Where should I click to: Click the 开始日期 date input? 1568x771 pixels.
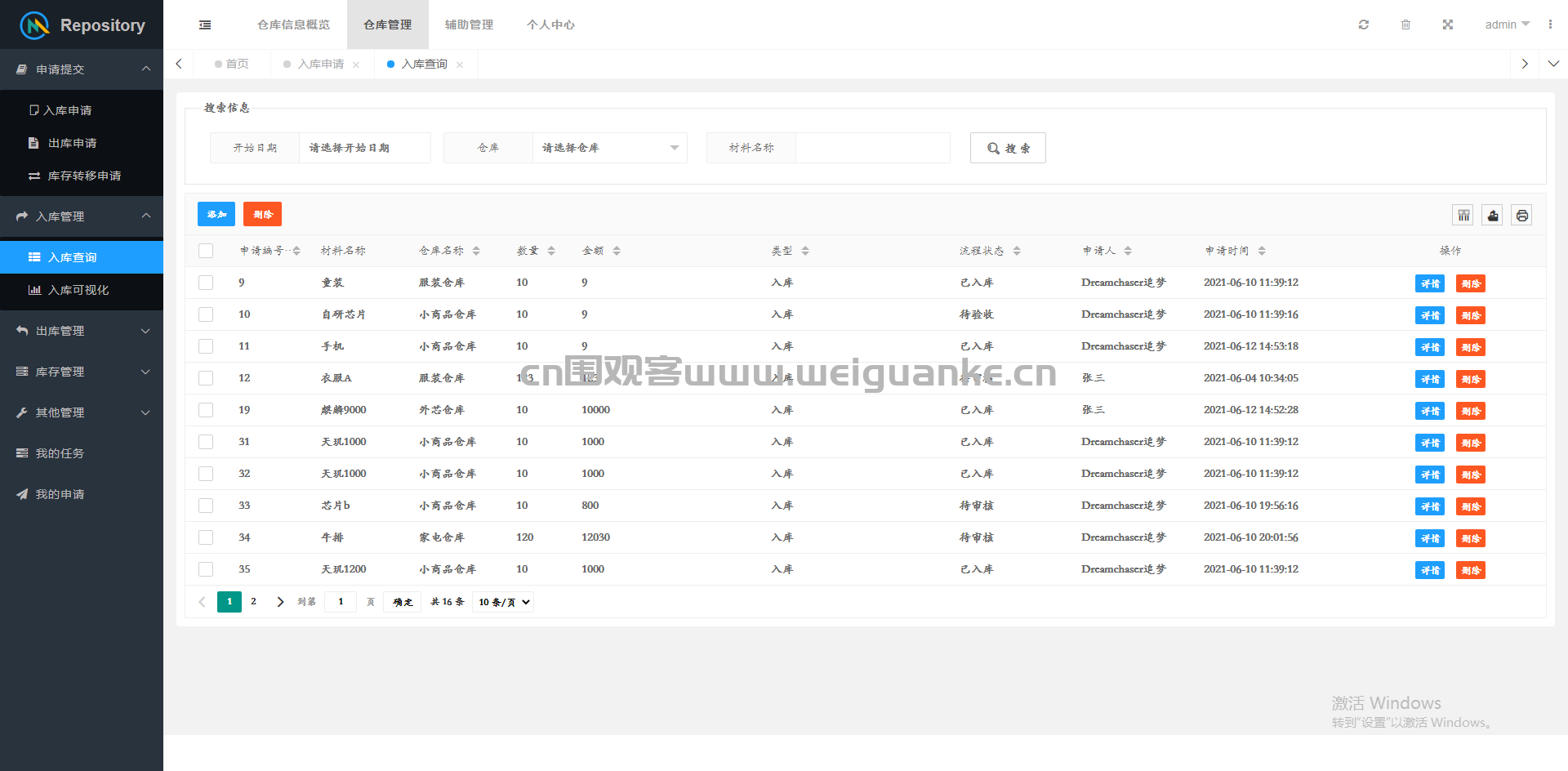364,148
